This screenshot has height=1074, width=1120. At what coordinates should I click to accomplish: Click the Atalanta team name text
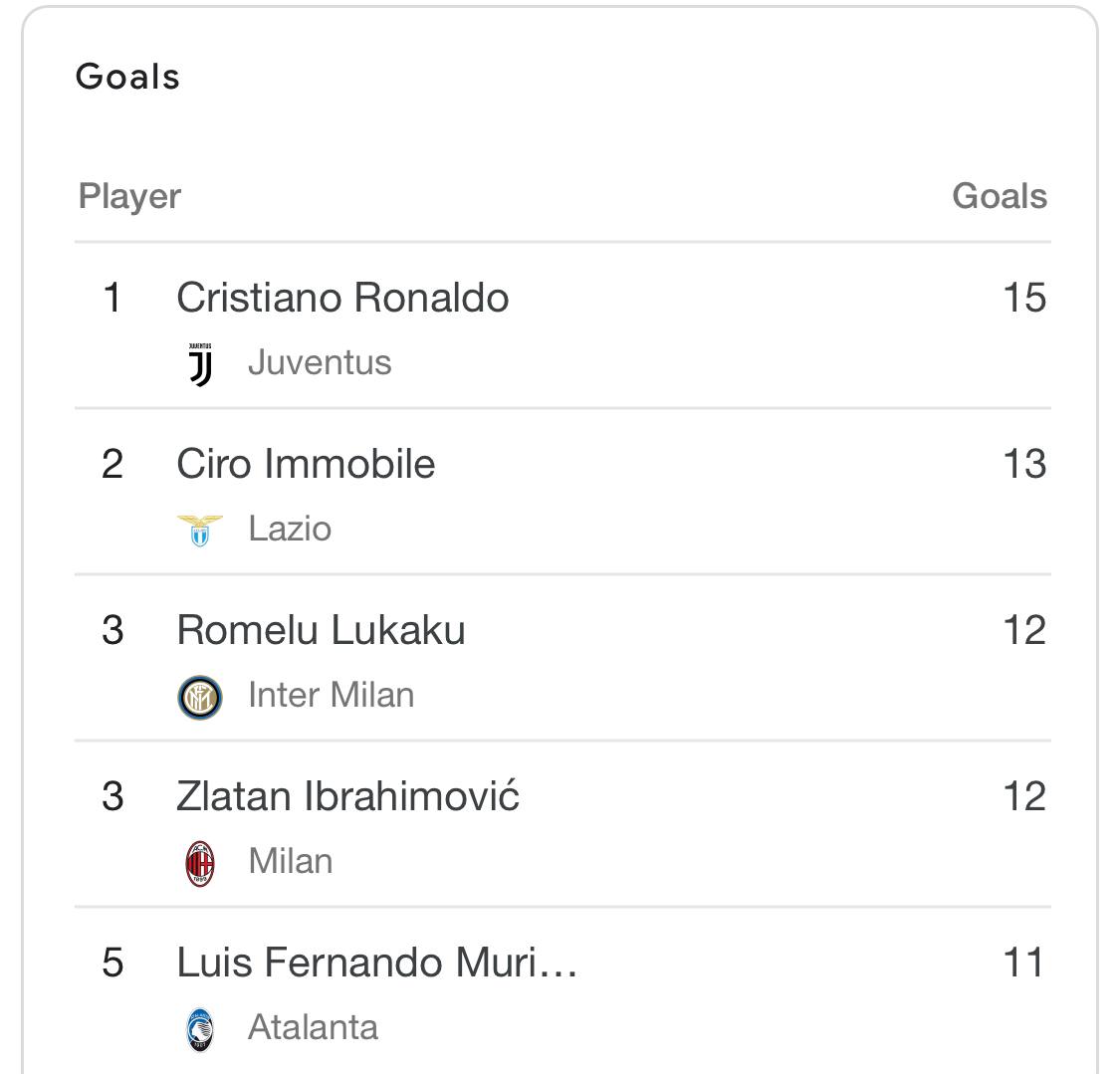(x=313, y=1027)
